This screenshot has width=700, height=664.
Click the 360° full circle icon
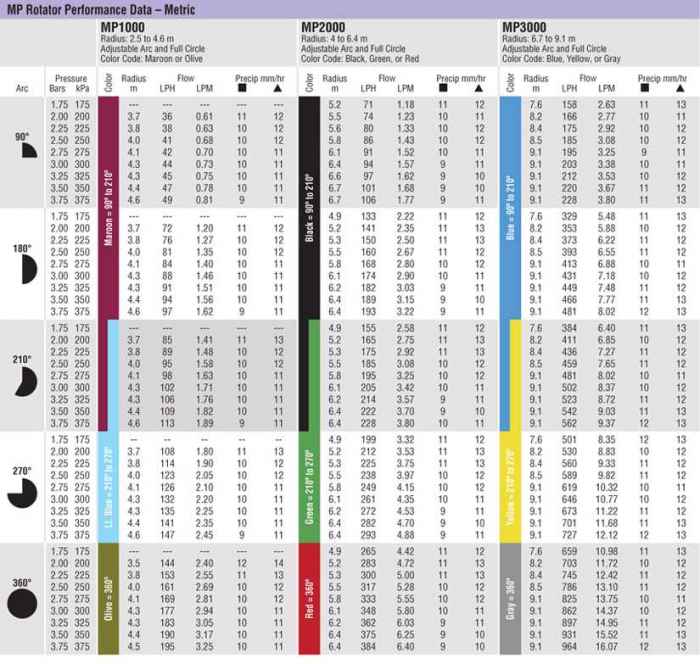point(23,603)
